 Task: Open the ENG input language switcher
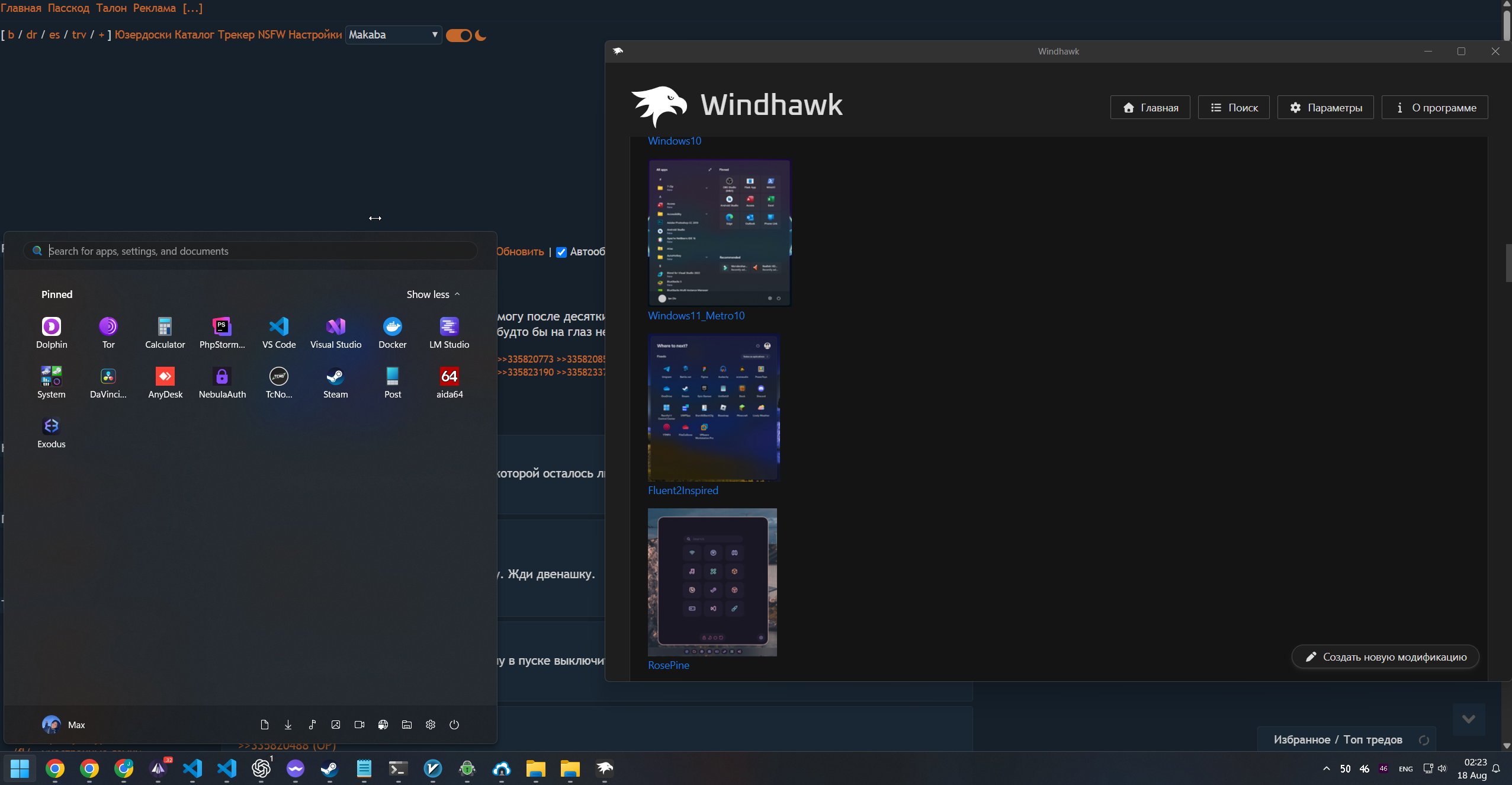pos(1406,769)
